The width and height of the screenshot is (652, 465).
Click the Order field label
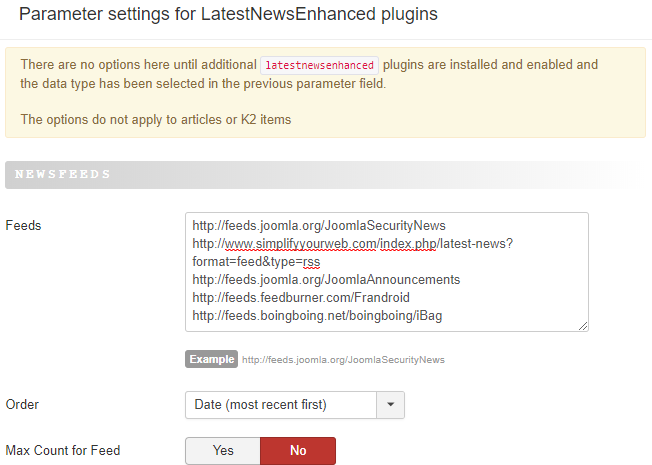(x=23, y=405)
